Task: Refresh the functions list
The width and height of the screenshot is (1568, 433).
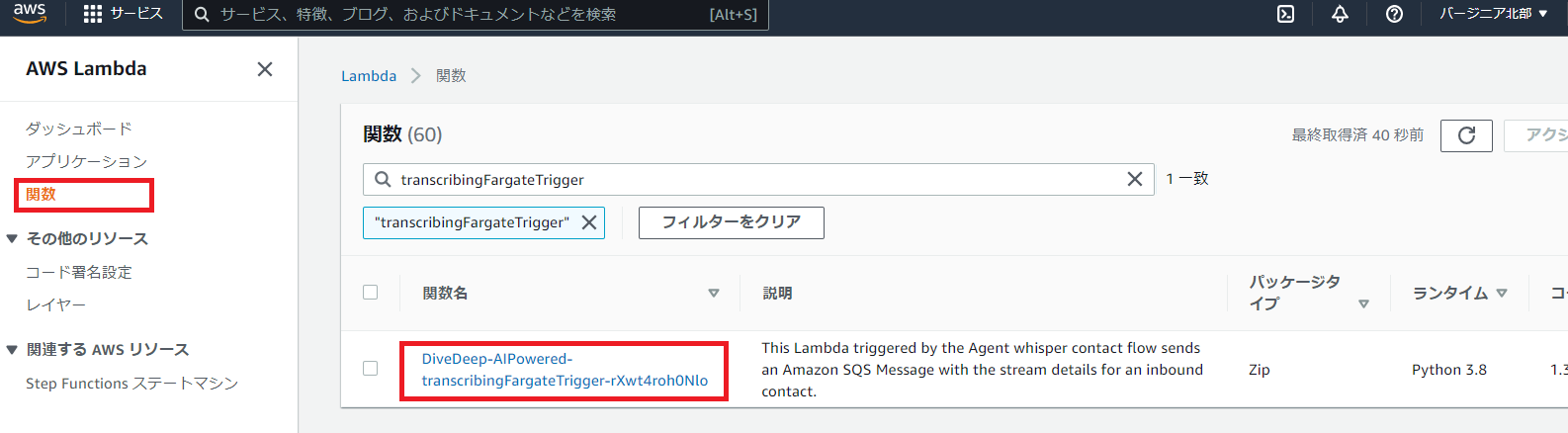Action: [x=1466, y=135]
